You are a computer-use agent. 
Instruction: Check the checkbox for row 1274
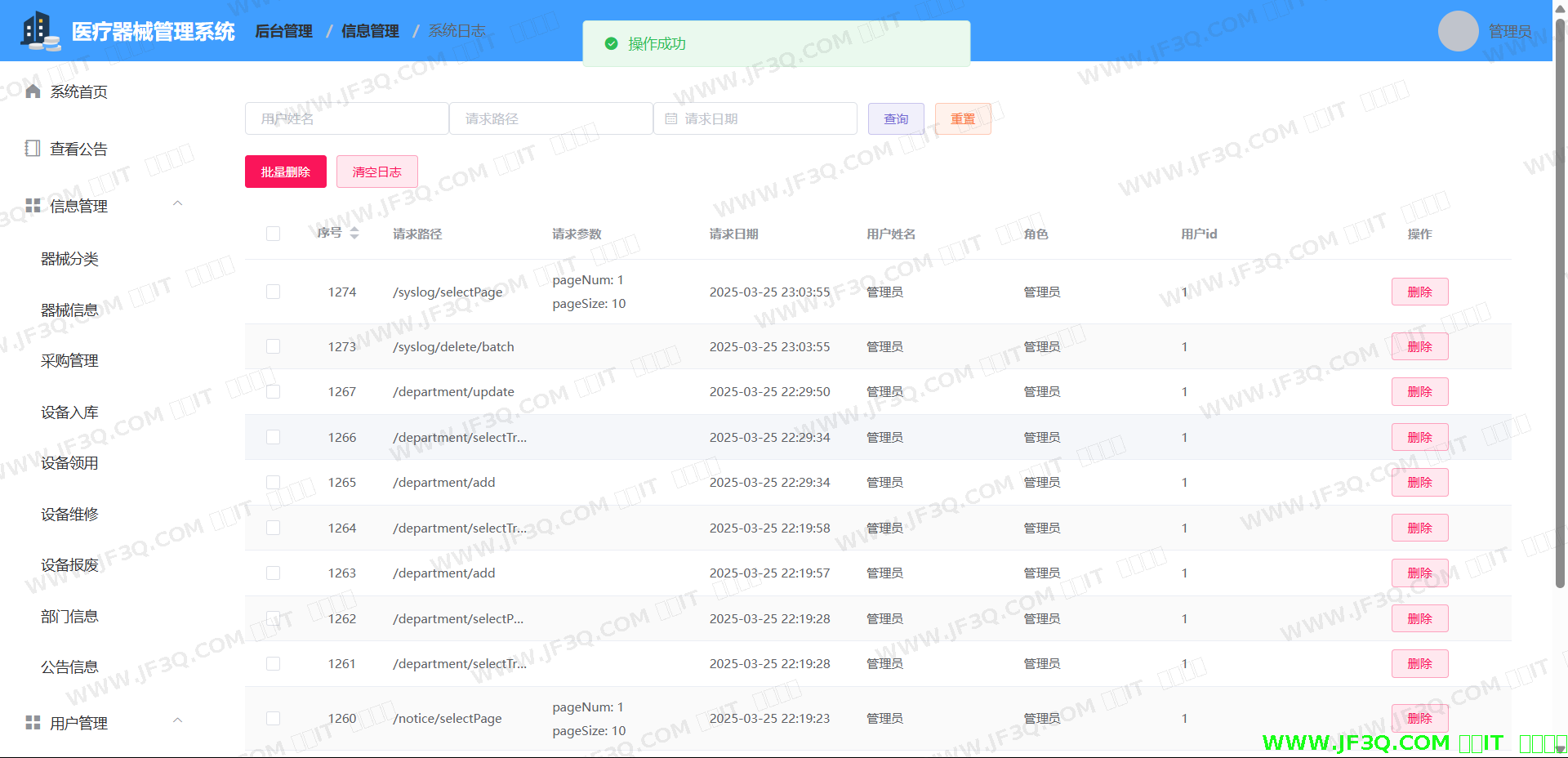pyautogui.click(x=273, y=292)
